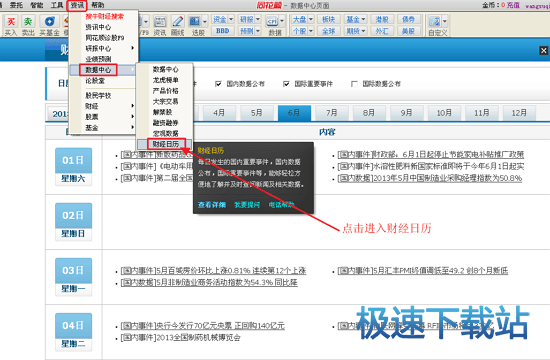550x360 pixels.
Task: Click the 全球 global toolbar button
Action: point(328,31)
